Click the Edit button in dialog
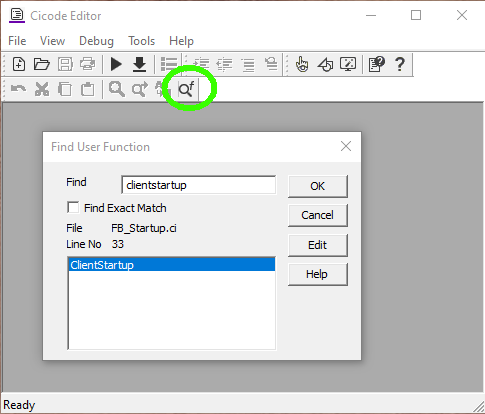485x414 pixels. [x=317, y=245]
